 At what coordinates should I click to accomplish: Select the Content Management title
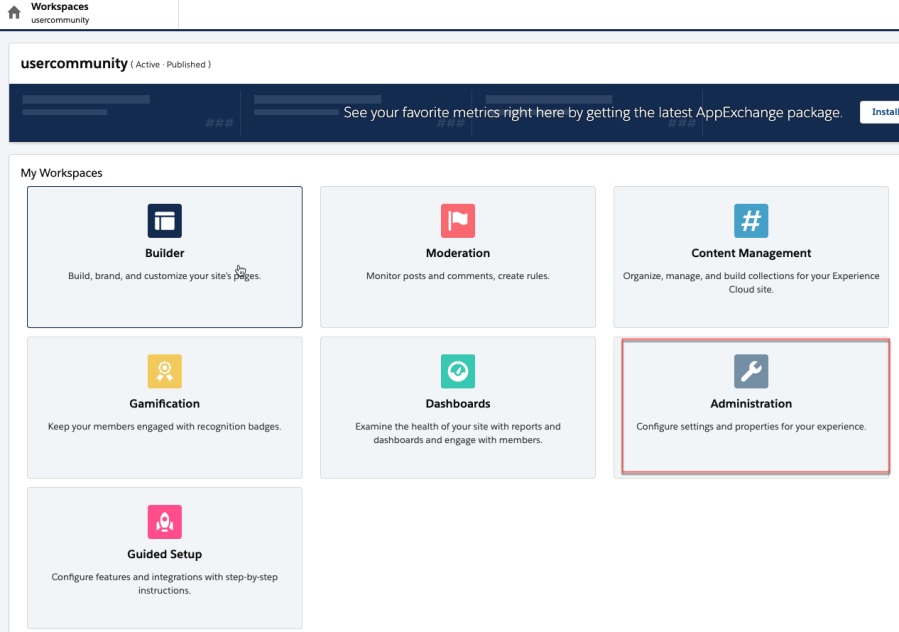751,253
